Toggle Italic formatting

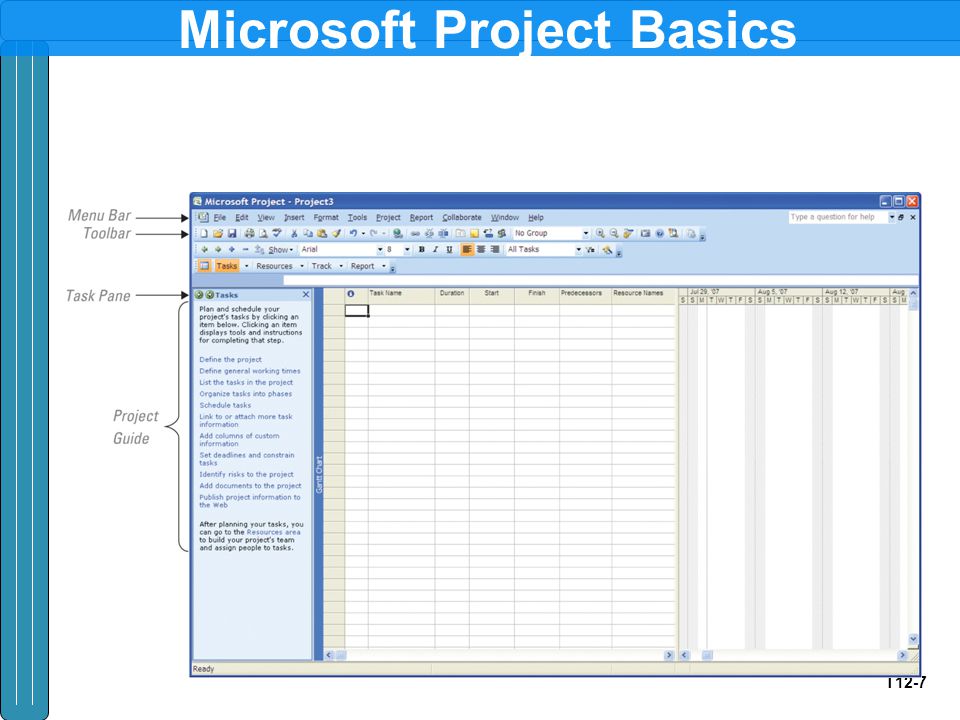435,250
